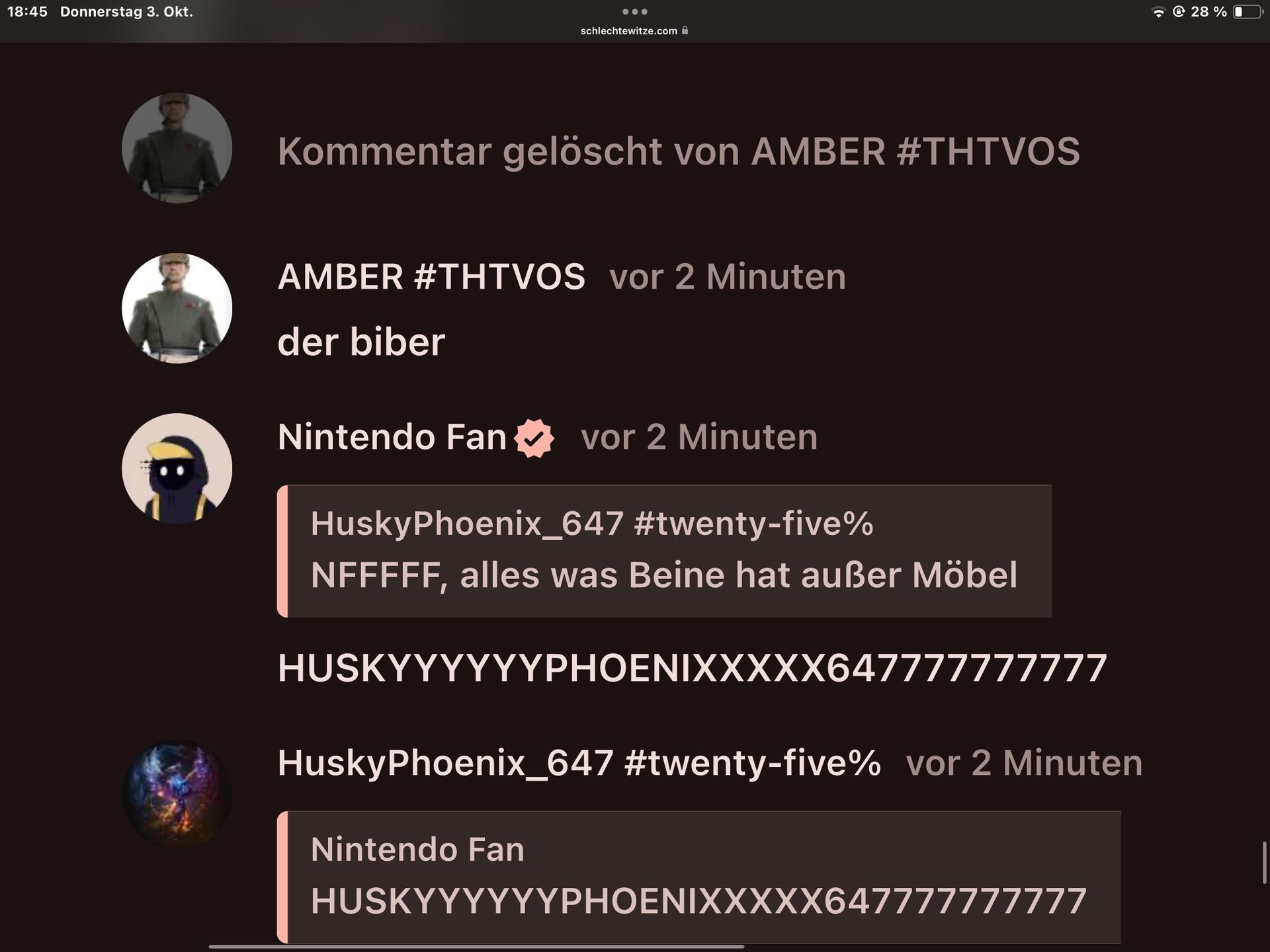Tap the horizontal home indicator bar at bottom
Image resolution: width=1270 pixels, height=952 pixels.
click(x=476, y=947)
